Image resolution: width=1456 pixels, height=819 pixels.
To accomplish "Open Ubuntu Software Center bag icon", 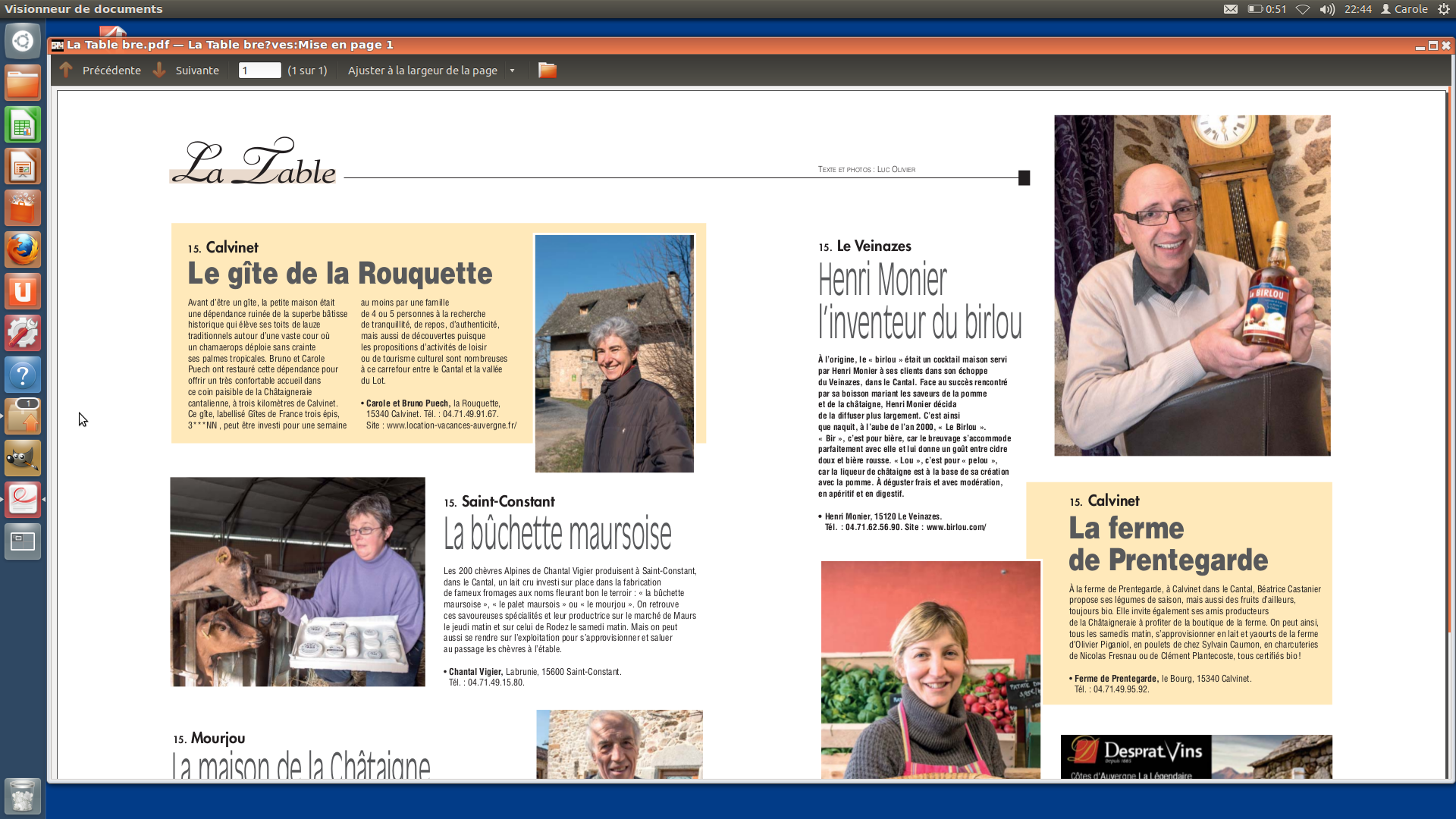I will click(23, 208).
